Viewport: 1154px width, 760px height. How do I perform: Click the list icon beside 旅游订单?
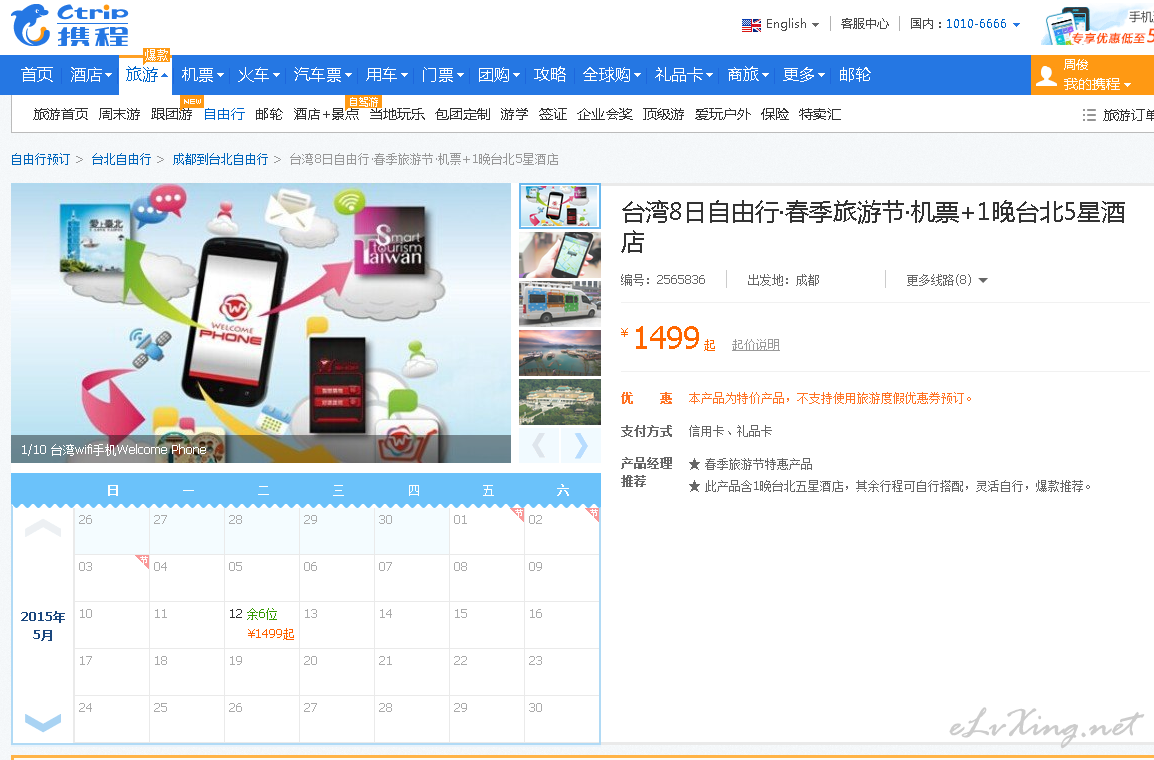tap(1089, 115)
